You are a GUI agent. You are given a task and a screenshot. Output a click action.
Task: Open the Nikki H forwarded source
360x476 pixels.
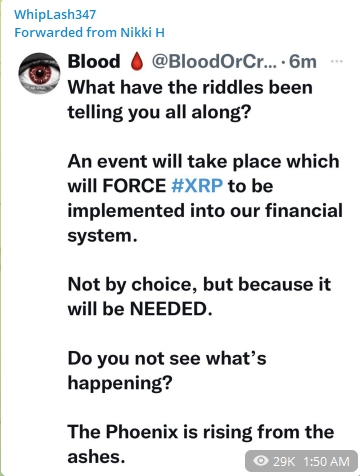coord(142,32)
